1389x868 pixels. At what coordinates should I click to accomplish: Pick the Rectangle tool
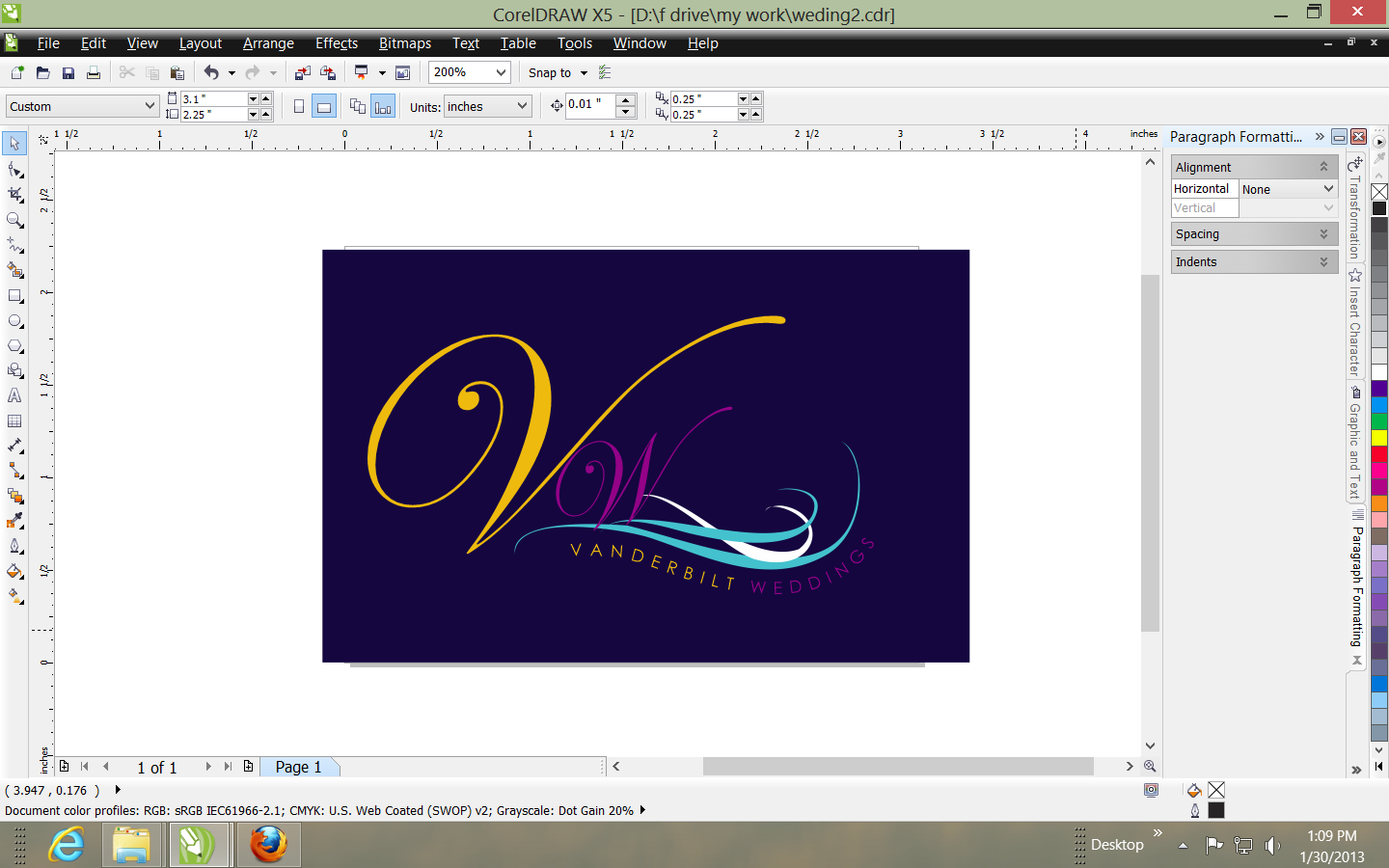click(x=14, y=296)
